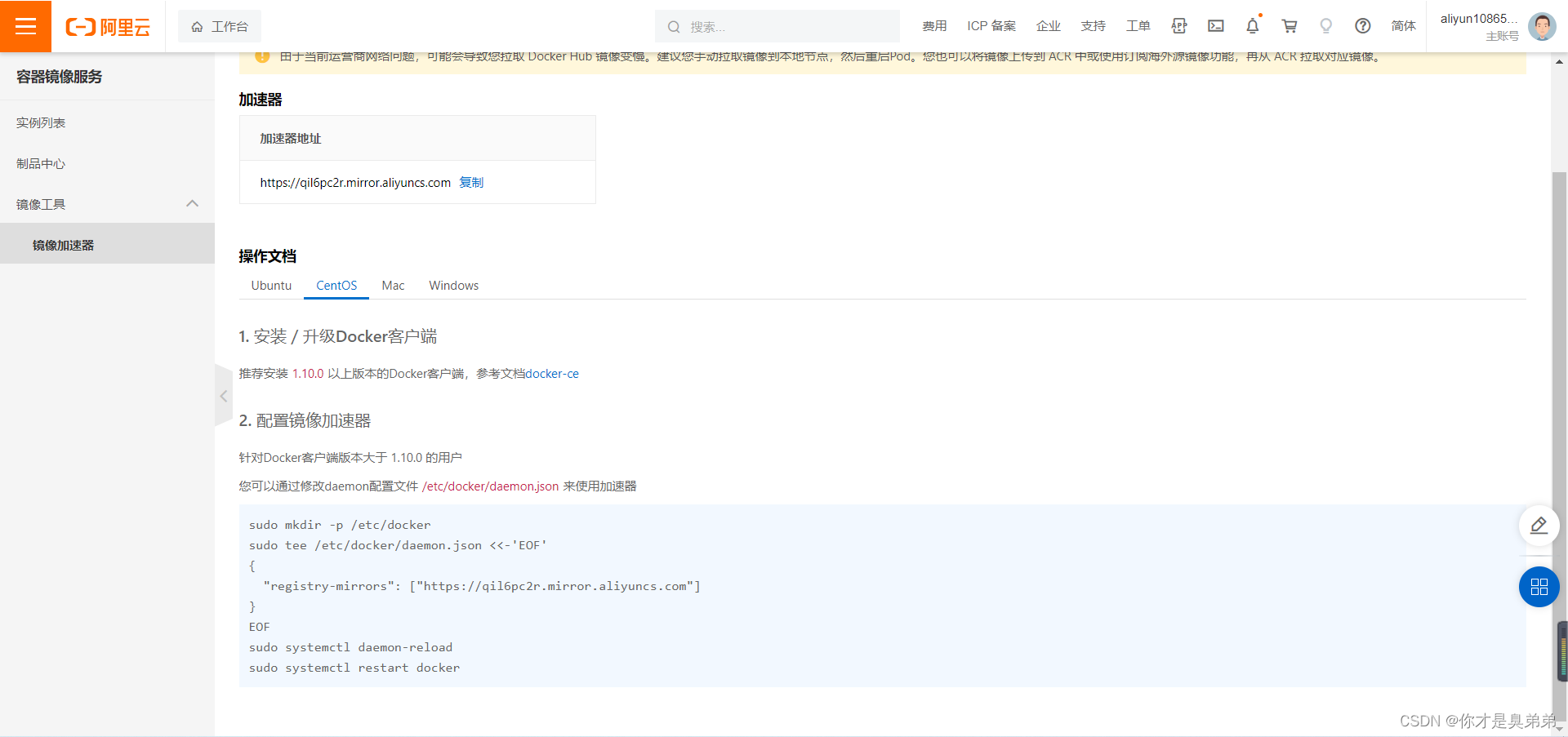Click the scrollbar up arrow
The width and height of the screenshot is (1568, 737).
pyautogui.click(x=1560, y=60)
